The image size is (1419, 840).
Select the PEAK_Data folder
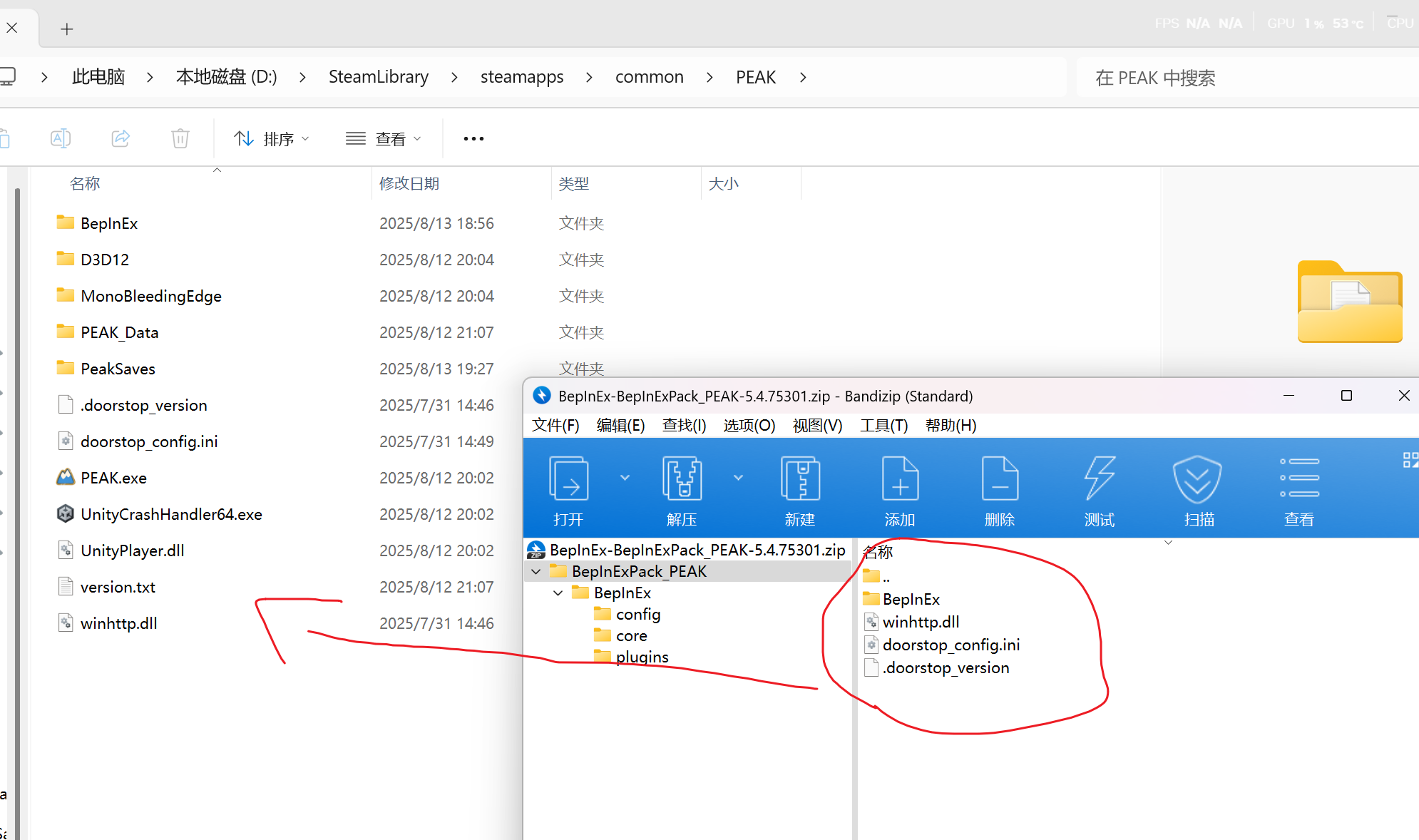(x=119, y=332)
